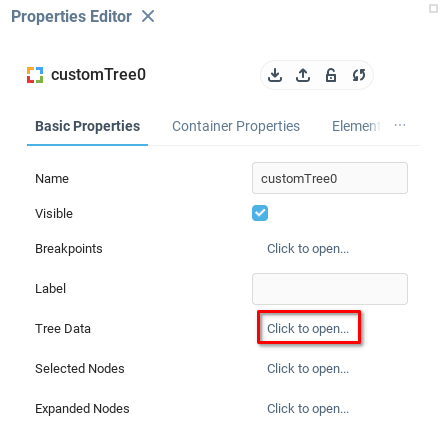Click the customTree0 component title
The image size is (442, 425).
(98, 74)
